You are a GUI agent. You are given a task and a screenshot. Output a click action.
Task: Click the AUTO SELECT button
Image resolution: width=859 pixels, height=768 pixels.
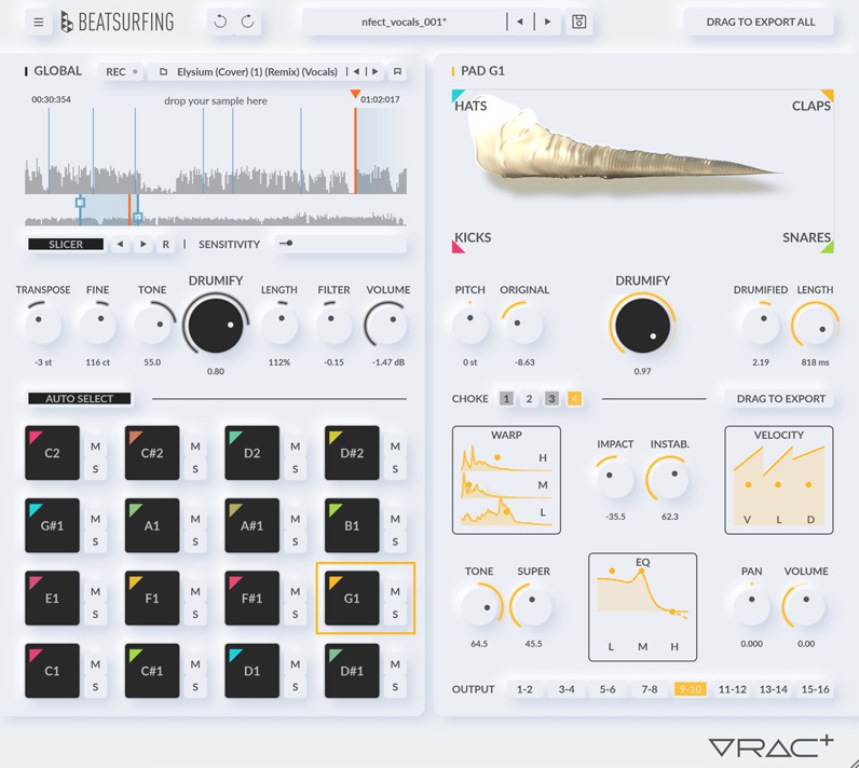(79, 399)
